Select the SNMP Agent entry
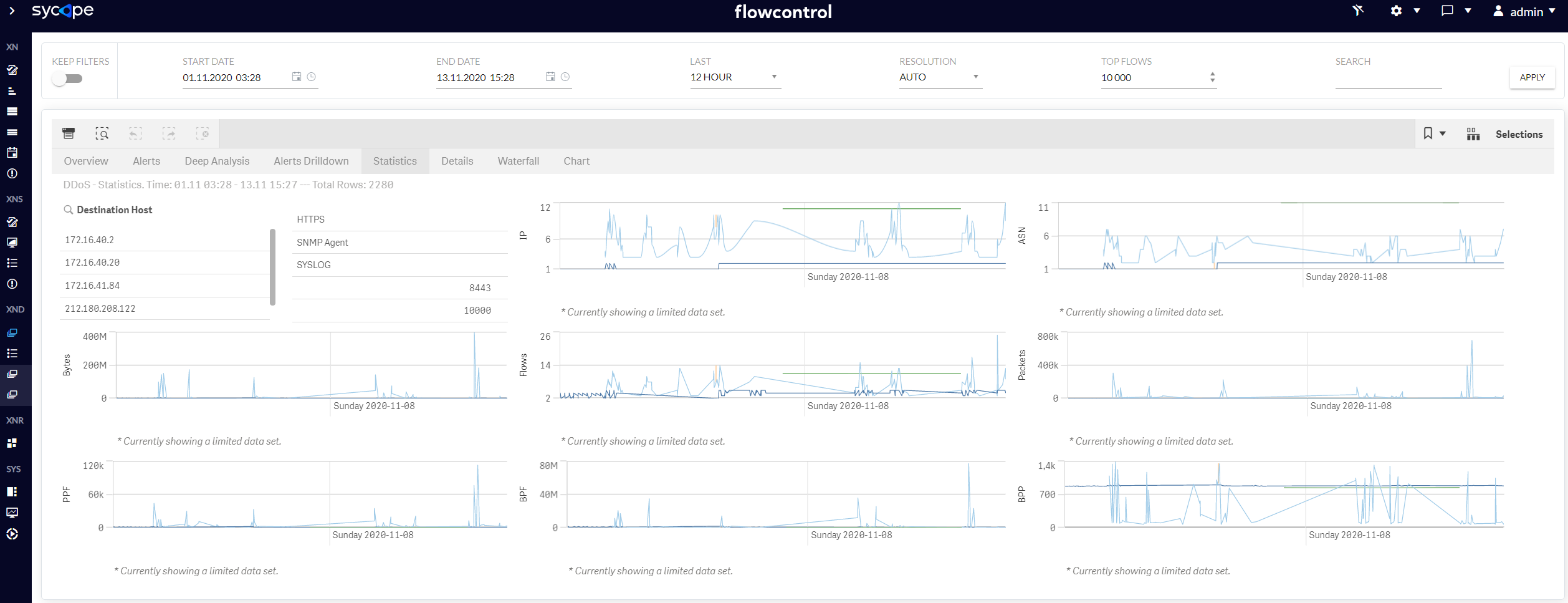The height and width of the screenshot is (603, 1568). tap(400, 243)
